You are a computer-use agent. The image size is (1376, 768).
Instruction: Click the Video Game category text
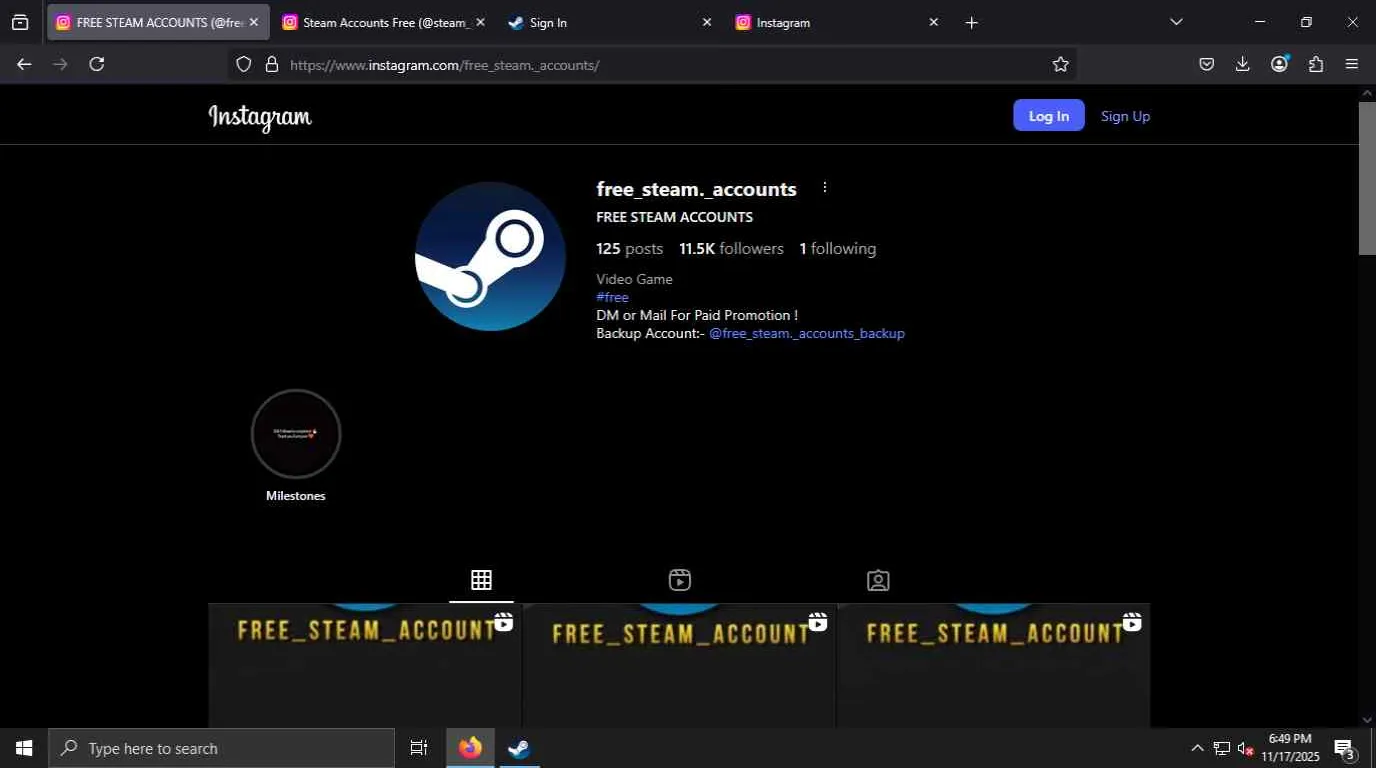[x=634, y=279]
